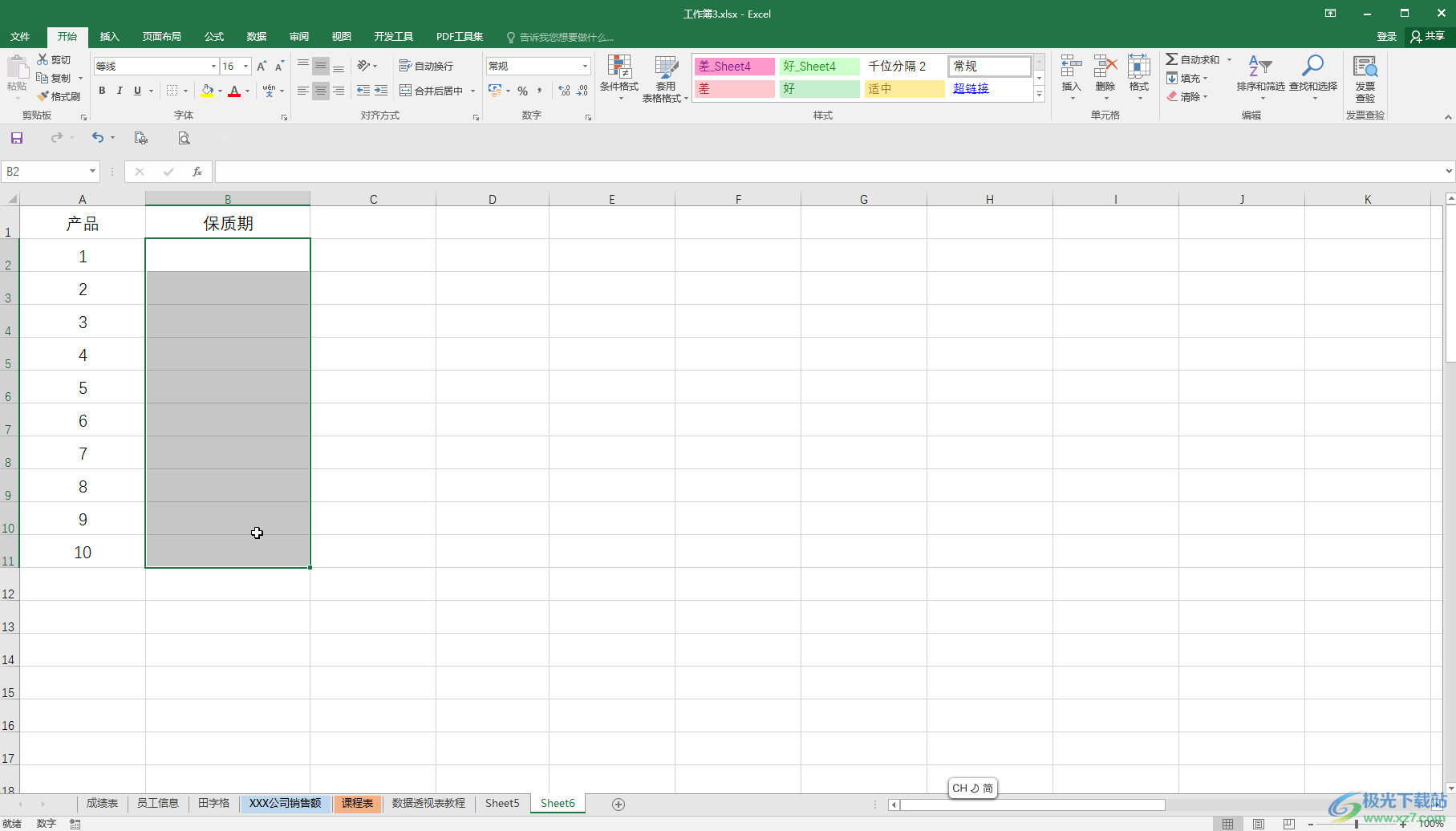Screen dimensions: 1456x831
Task: Open the 成绩表 sheet tab
Action: pos(102,803)
